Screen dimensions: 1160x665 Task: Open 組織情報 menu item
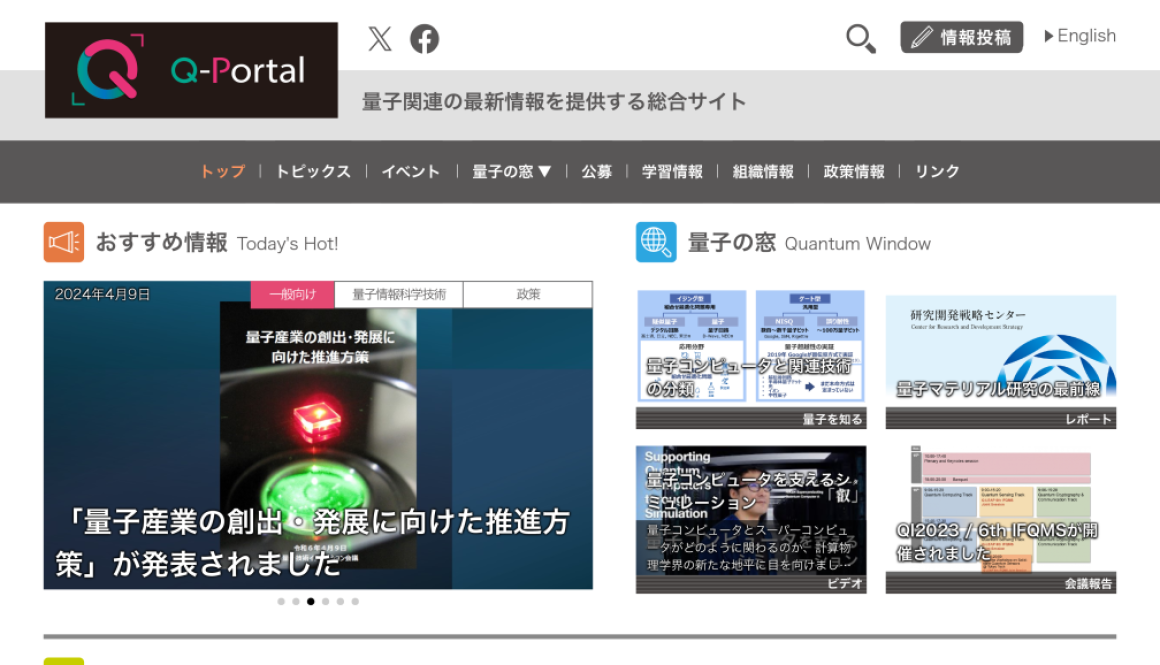[763, 172]
